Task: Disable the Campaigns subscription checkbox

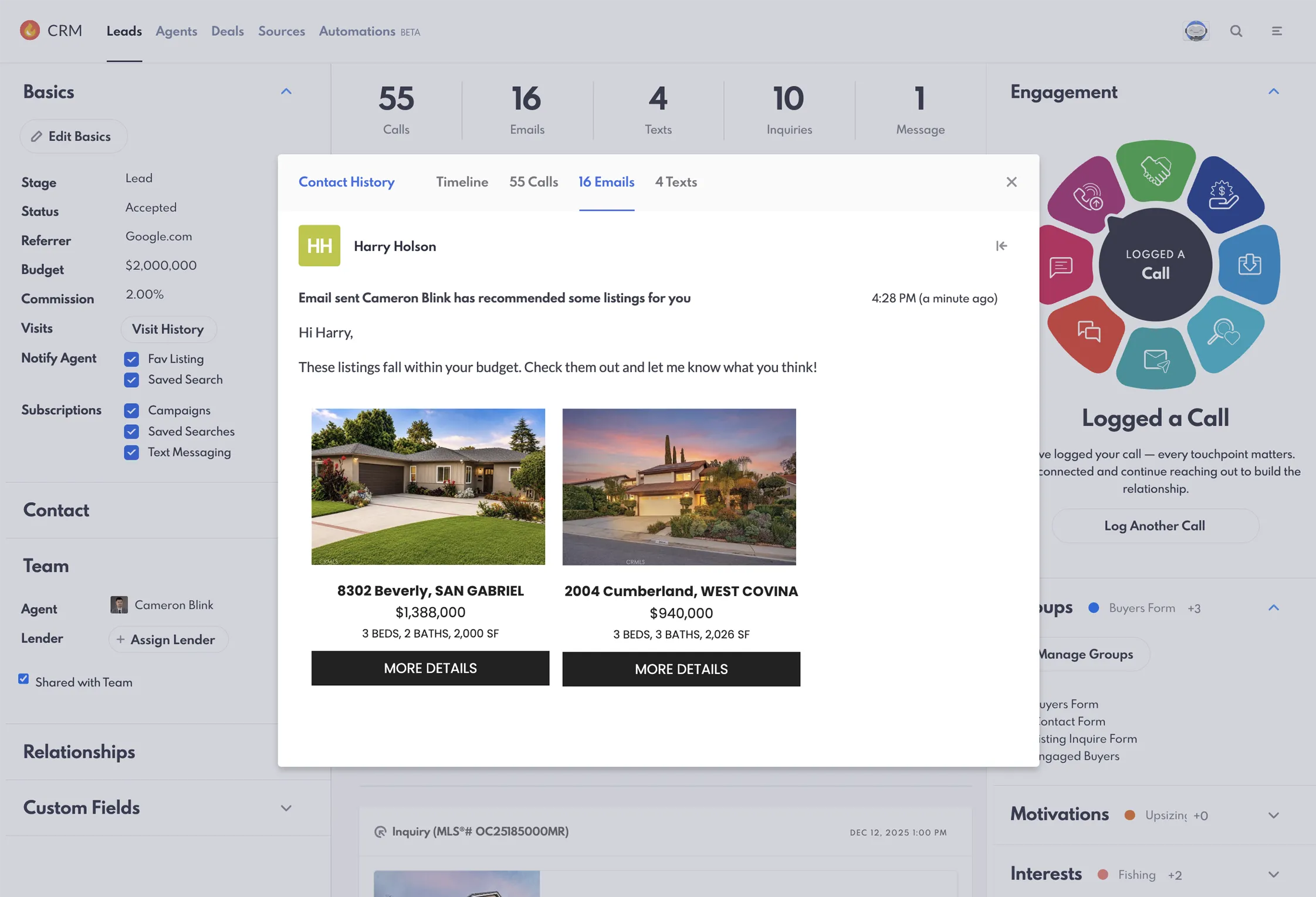Action: [x=131, y=411]
